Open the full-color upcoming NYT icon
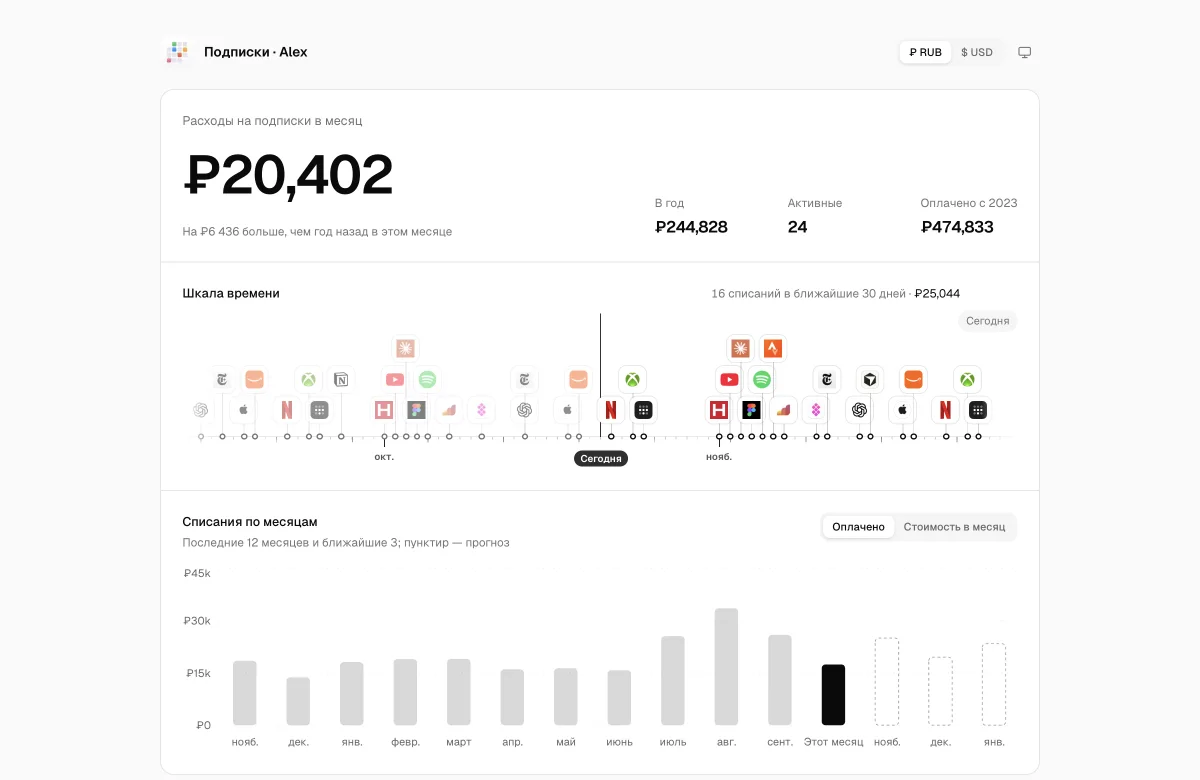 click(x=827, y=380)
